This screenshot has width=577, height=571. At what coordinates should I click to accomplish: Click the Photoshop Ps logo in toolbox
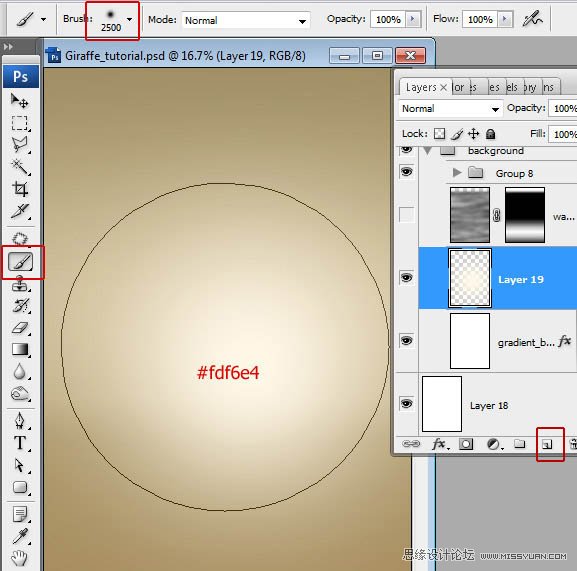tap(21, 77)
